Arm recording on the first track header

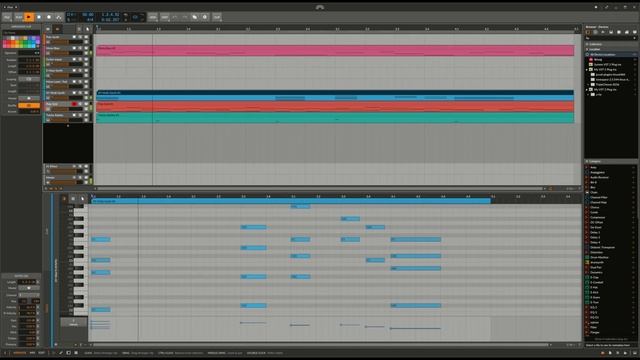(74, 37)
